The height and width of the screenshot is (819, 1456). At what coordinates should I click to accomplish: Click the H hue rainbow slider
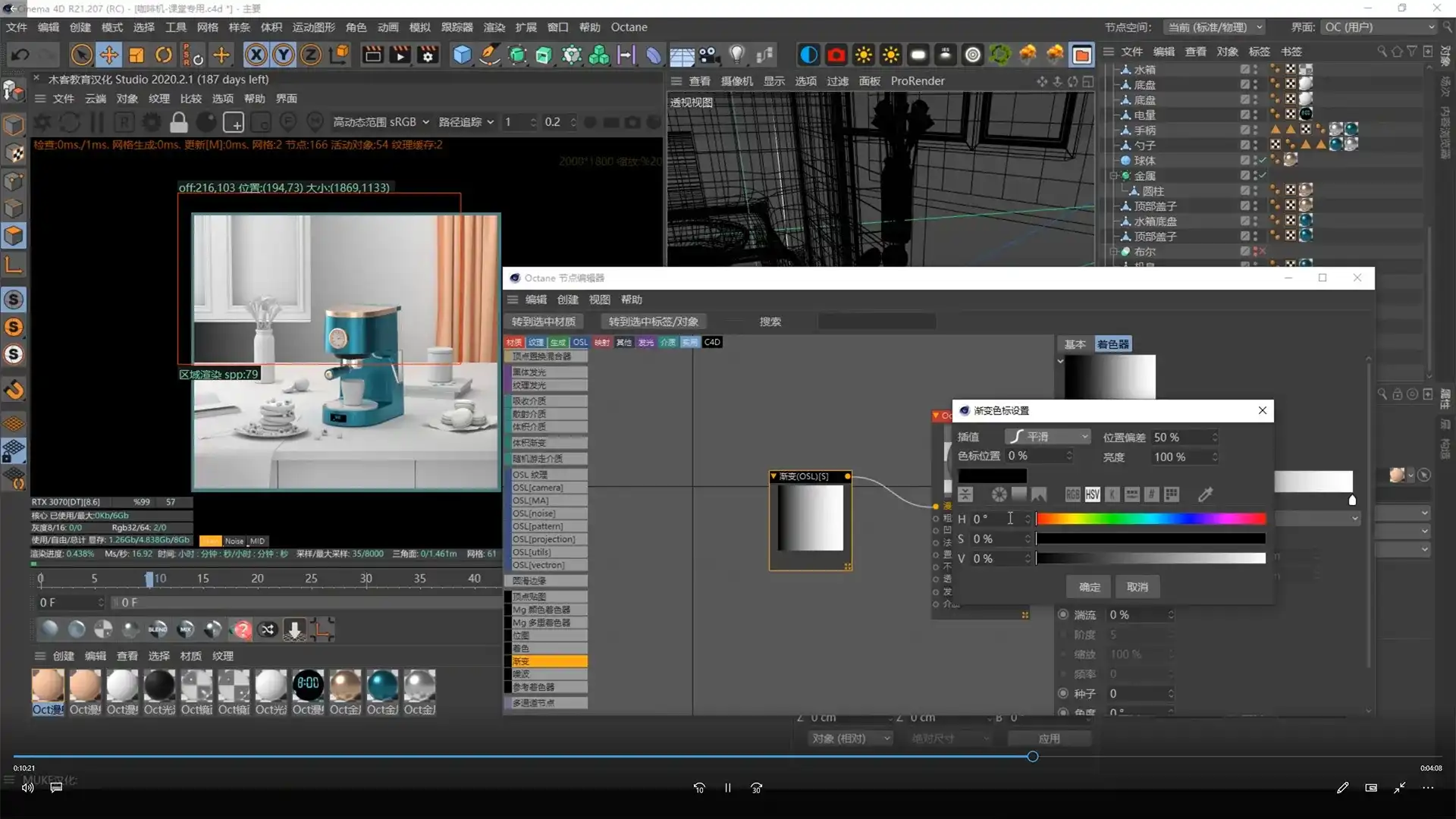[x=1150, y=519]
